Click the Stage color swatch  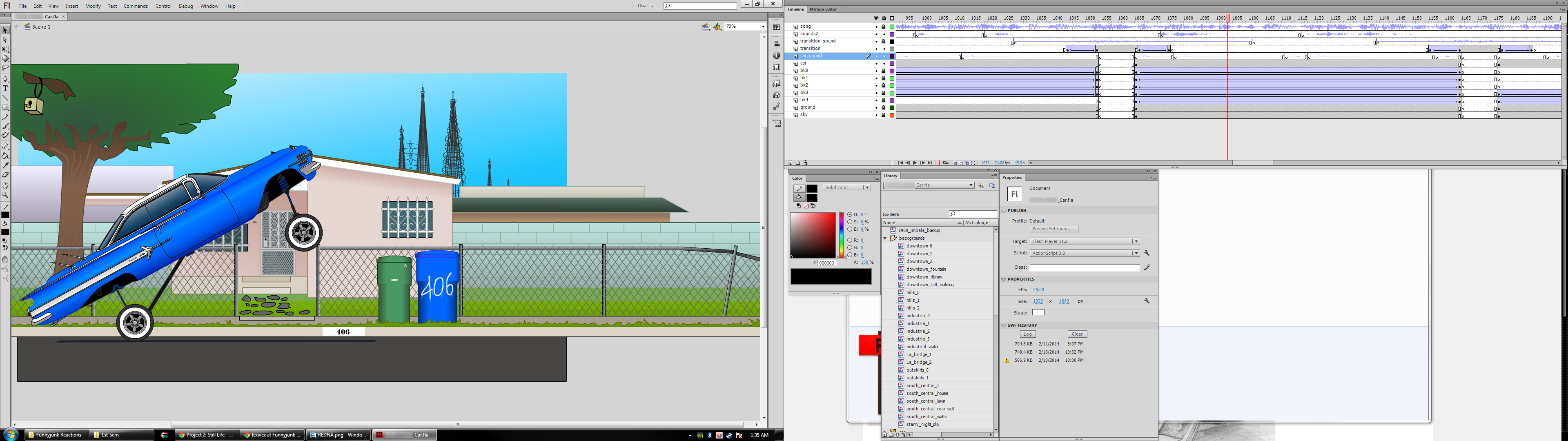(x=1038, y=313)
